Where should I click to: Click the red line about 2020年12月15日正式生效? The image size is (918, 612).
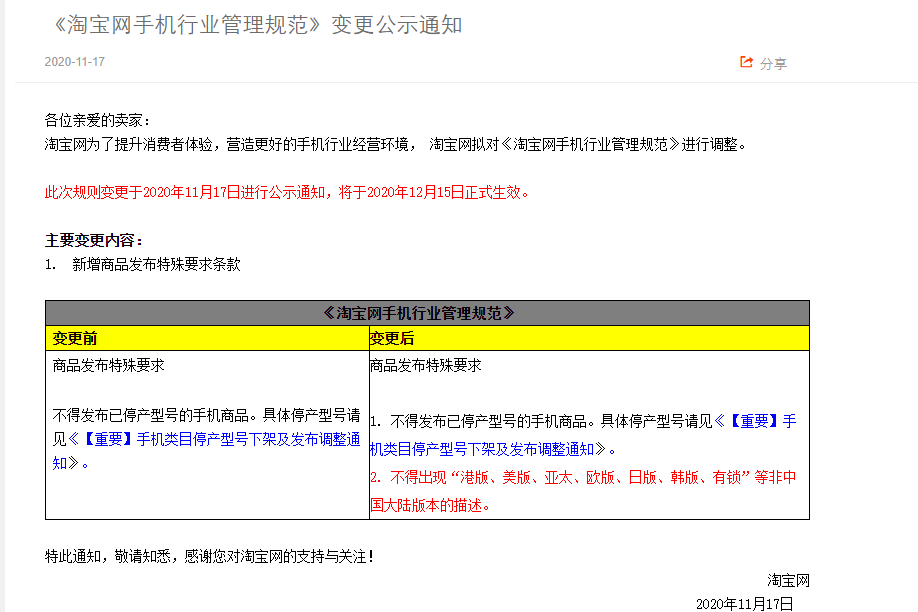coord(287,193)
